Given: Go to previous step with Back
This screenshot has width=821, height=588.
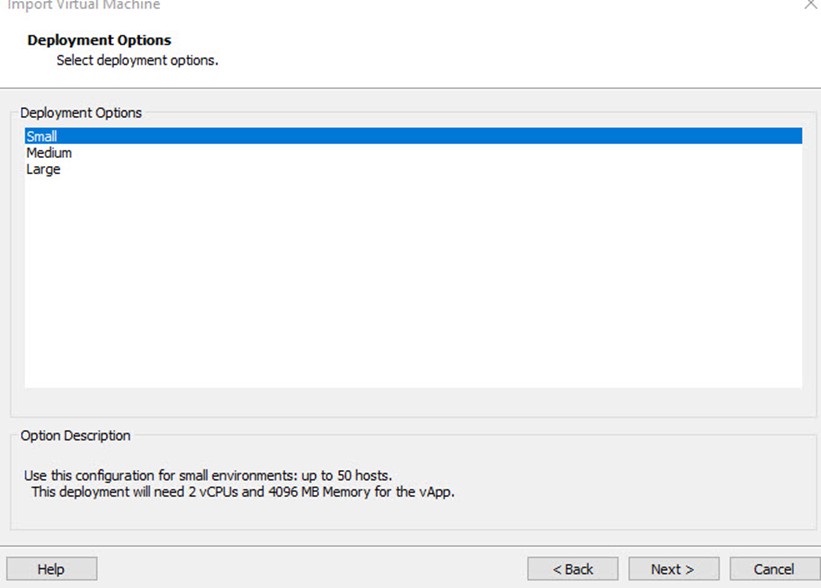Looking at the screenshot, I should coord(573,569).
